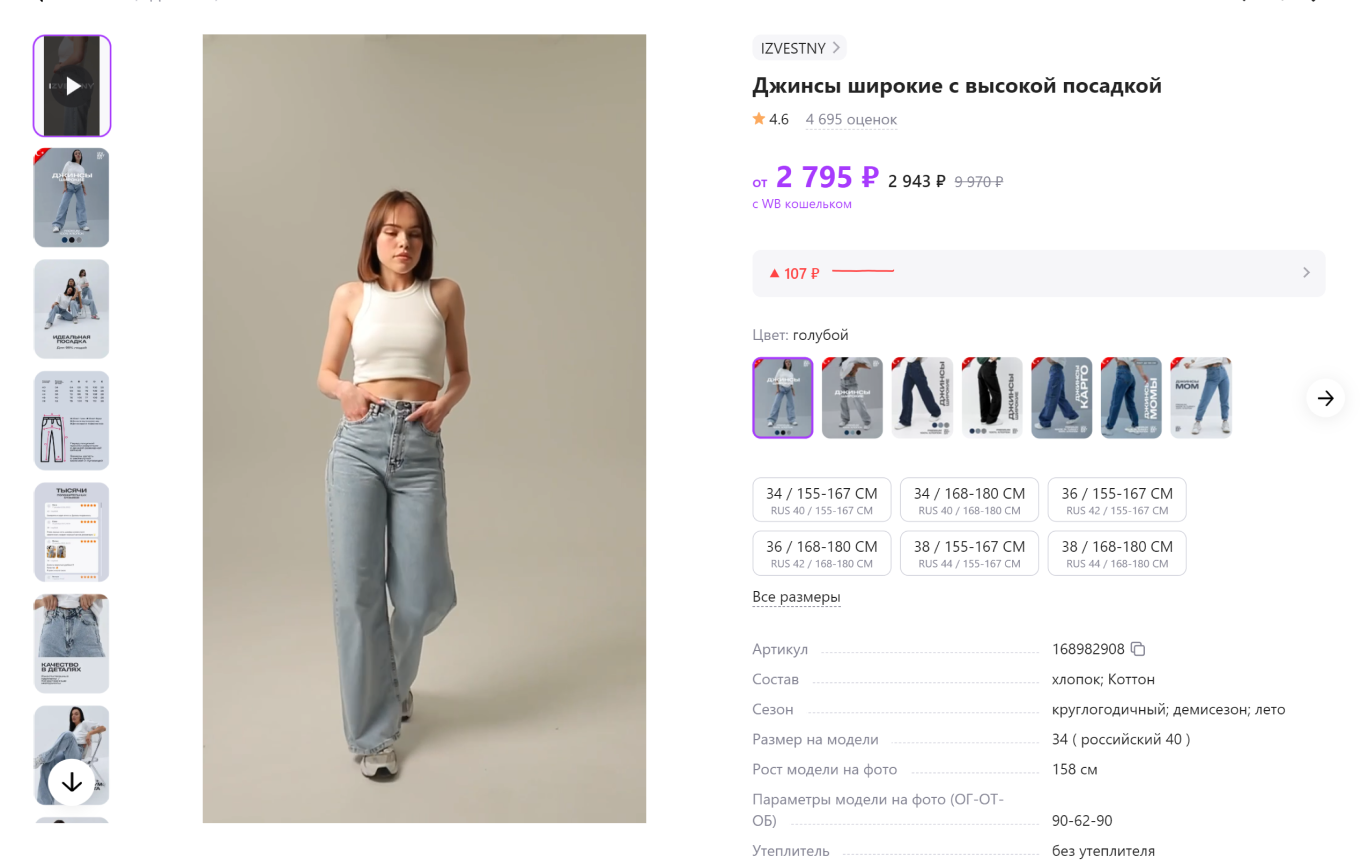Open the ИДЕАЛЬНАЯ ПОСАДКА thumbnail
Image resolution: width=1360 pixels, height=861 pixels.
(72, 309)
